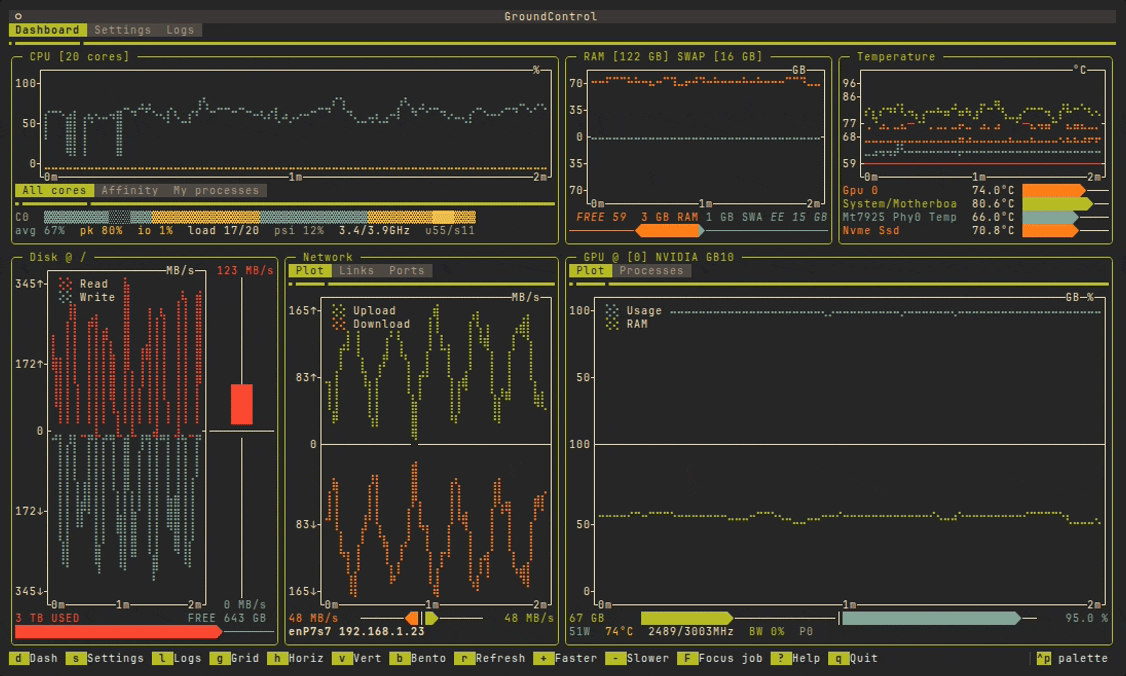The height and width of the screenshot is (676, 1126).
Task: Open the command palette from the footer
Action: coord(1072,658)
